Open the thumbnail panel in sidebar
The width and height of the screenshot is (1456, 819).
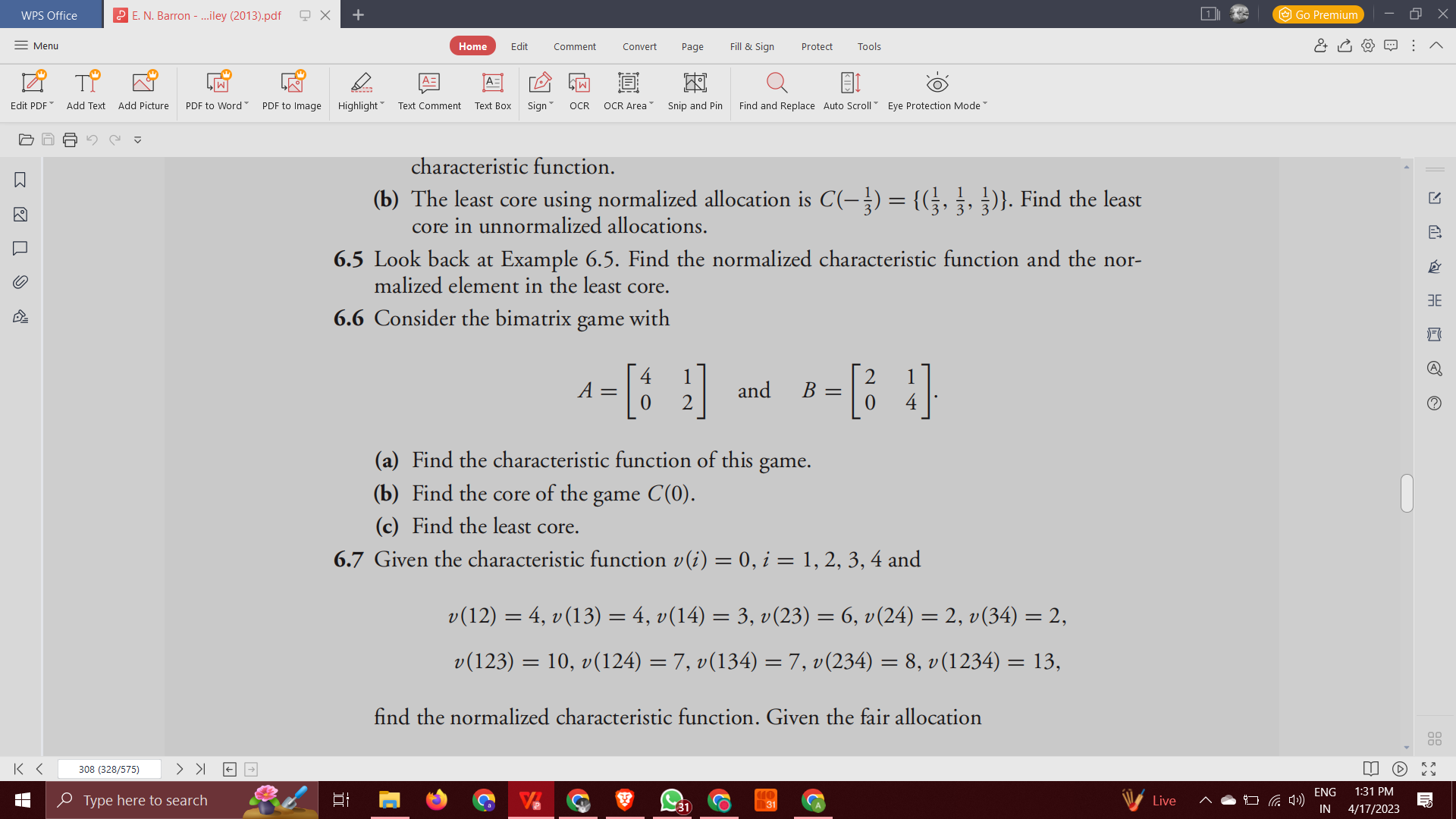click(x=20, y=215)
